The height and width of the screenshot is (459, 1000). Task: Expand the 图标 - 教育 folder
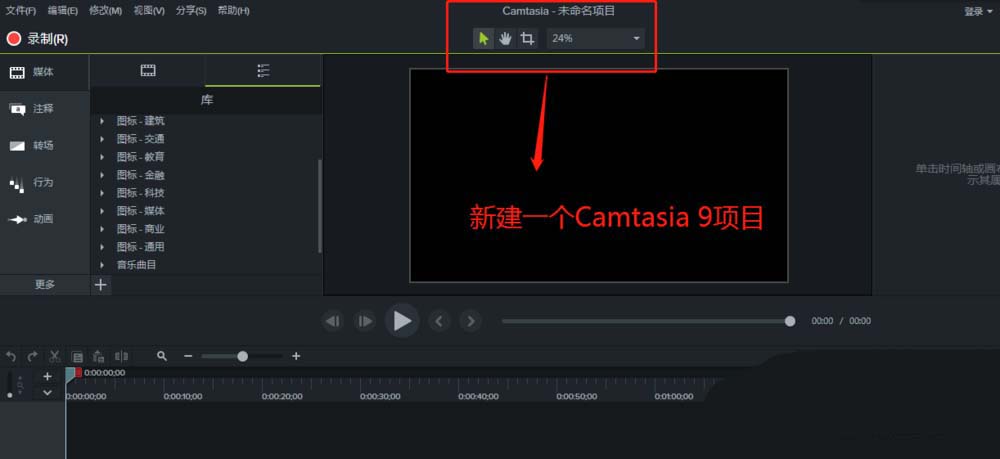tap(101, 157)
